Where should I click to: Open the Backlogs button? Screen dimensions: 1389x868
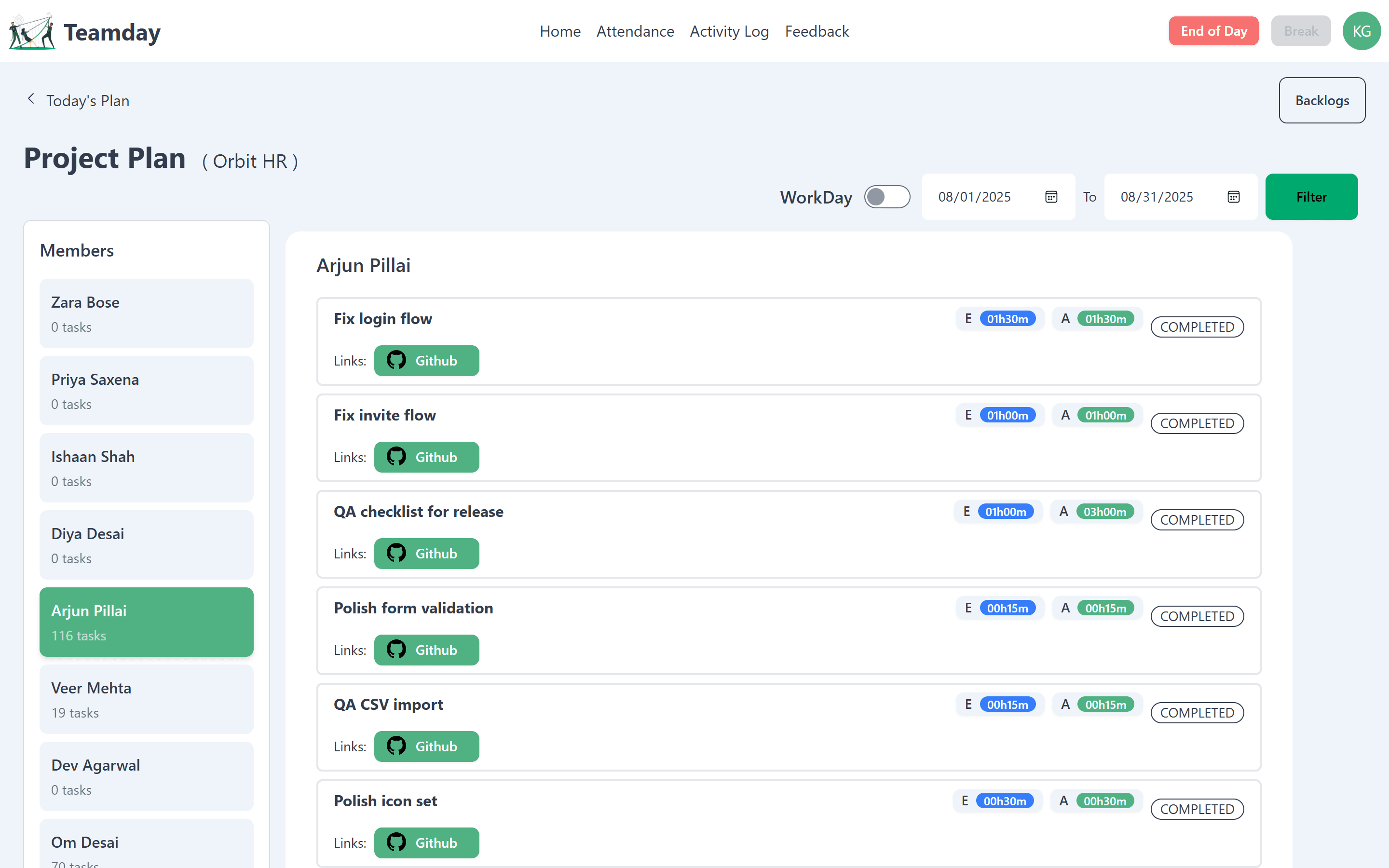[x=1322, y=100]
